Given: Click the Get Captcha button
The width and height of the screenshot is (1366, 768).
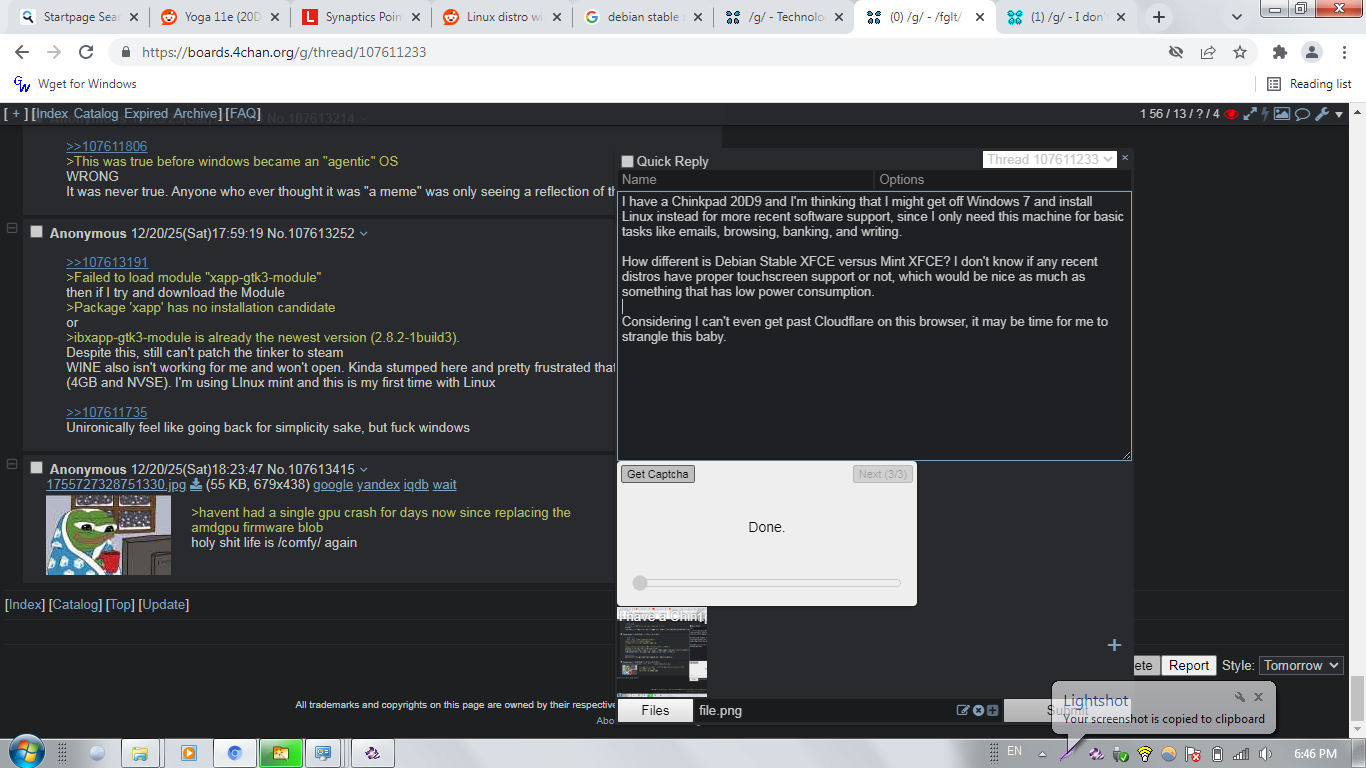Looking at the screenshot, I should click(x=657, y=474).
